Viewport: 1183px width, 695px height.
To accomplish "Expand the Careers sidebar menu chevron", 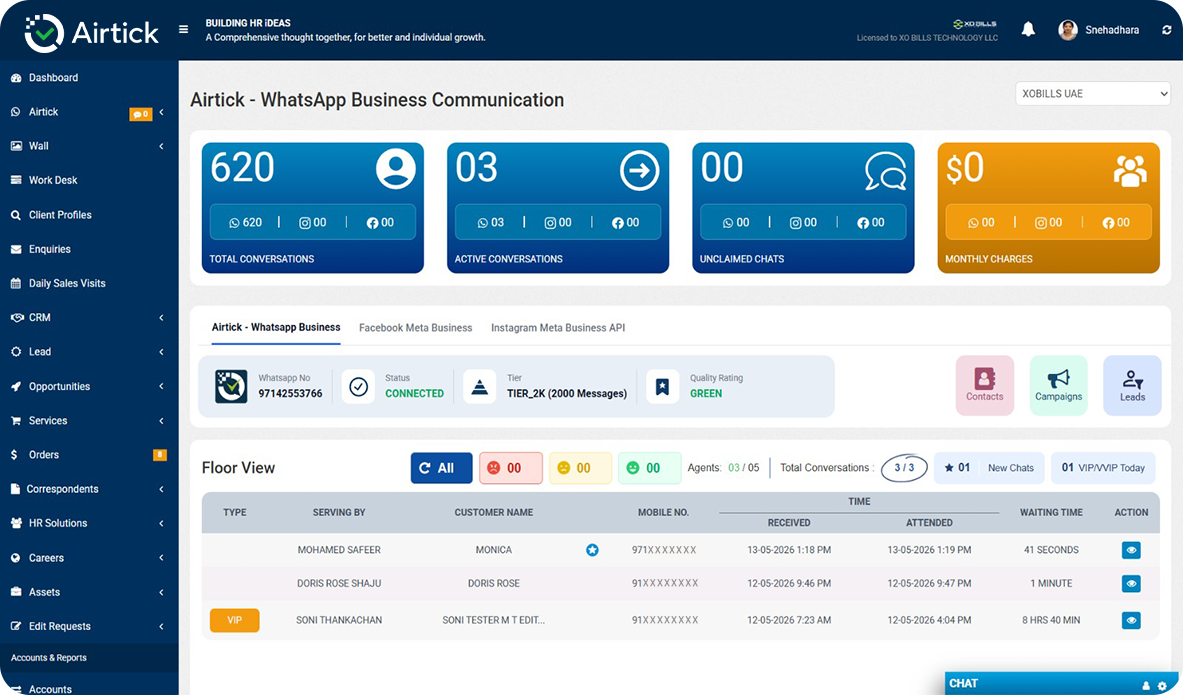I will pos(161,558).
